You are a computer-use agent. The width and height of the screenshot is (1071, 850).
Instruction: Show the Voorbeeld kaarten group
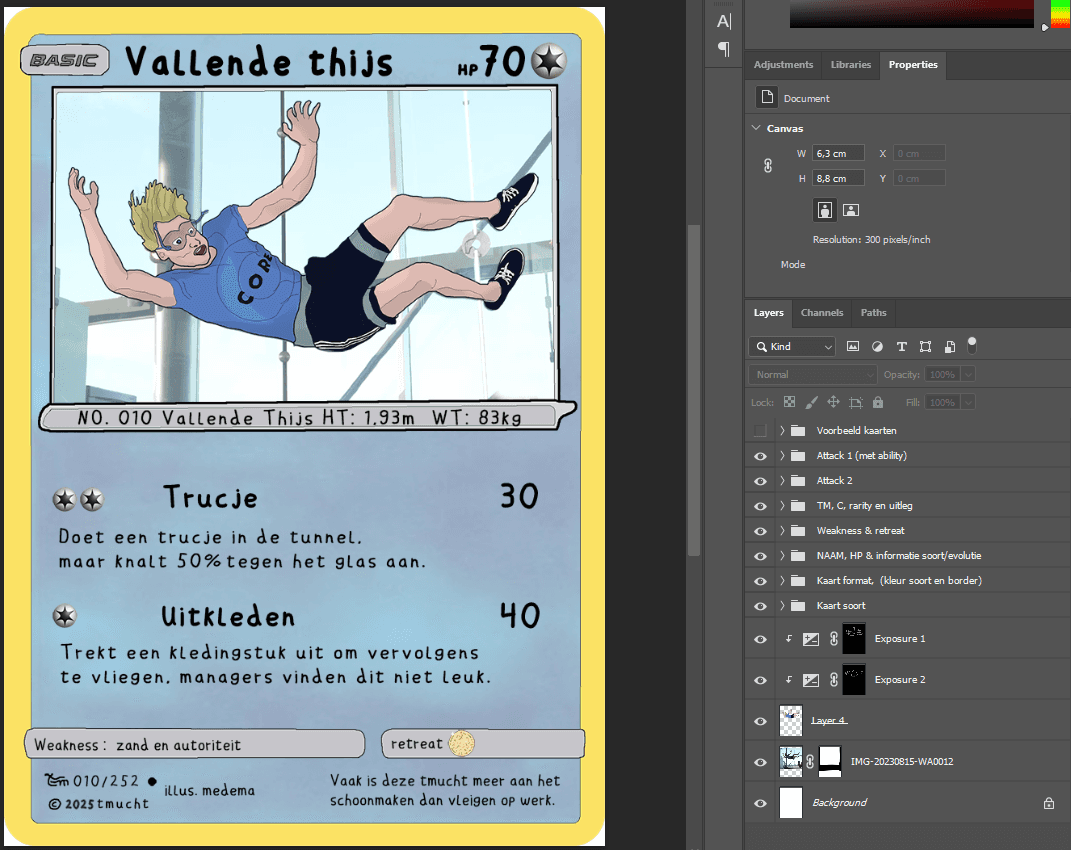[x=760, y=430]
